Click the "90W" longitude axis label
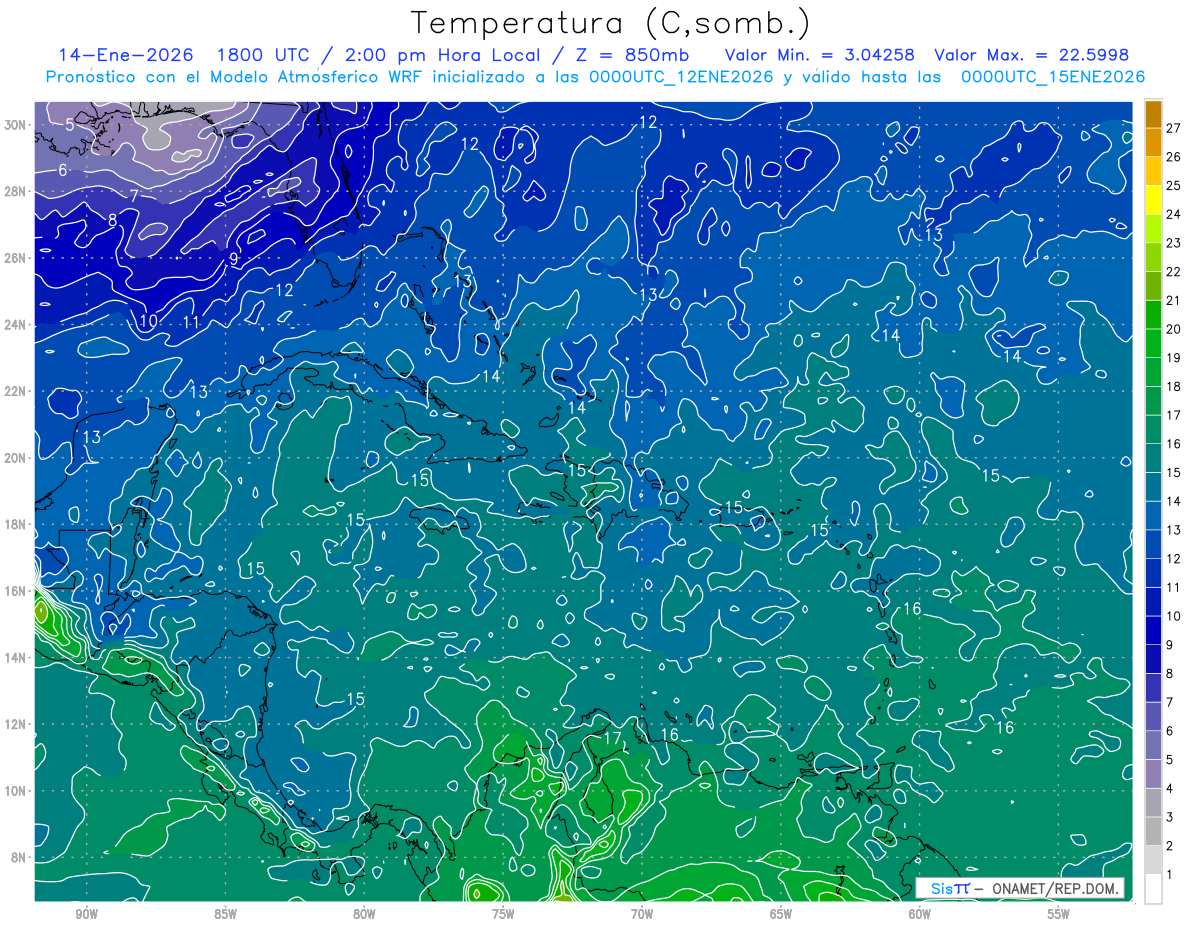 tap(87, 914)
